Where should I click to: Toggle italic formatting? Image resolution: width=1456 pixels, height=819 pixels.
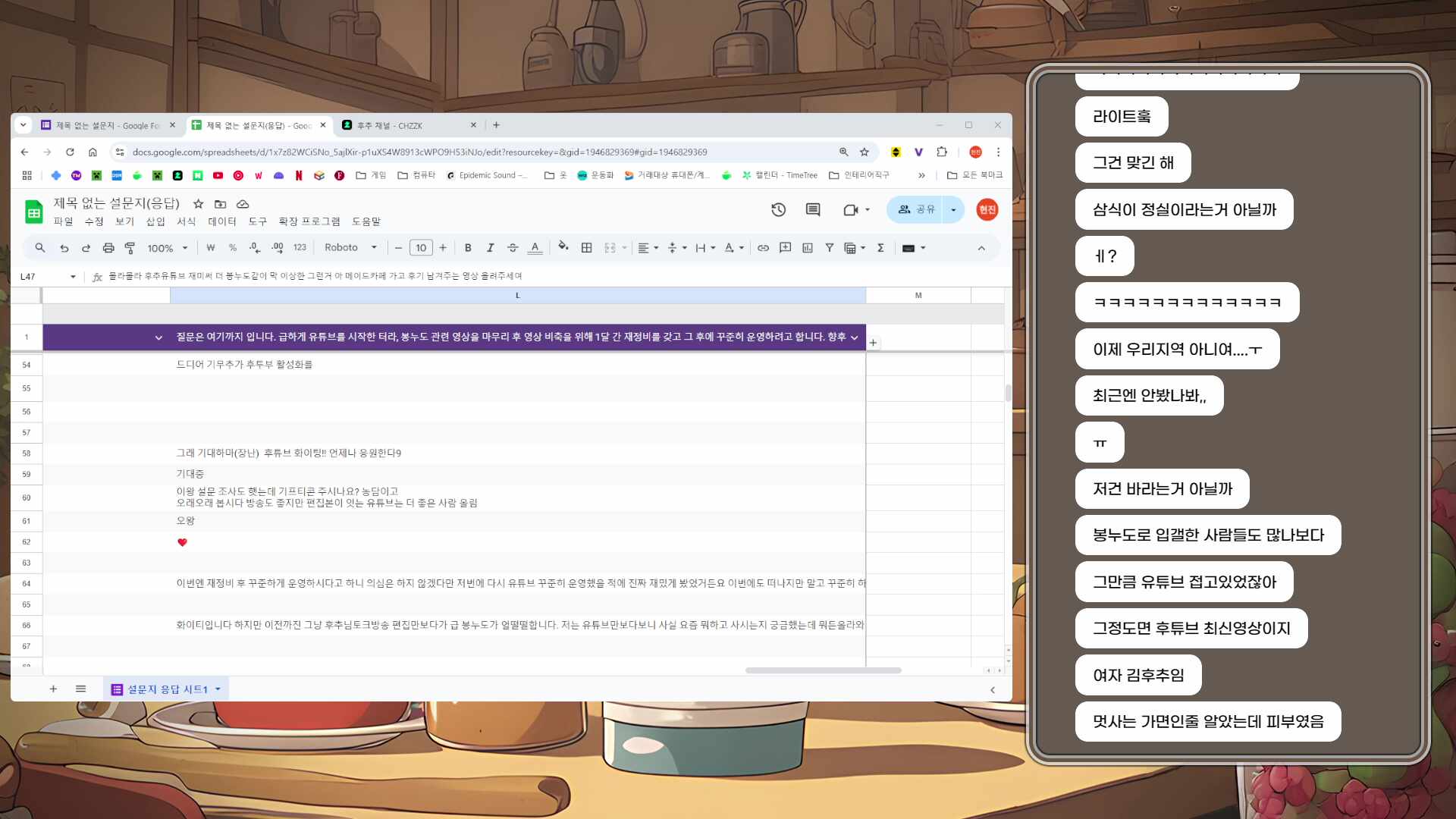pyautogui.click(x=491, y=248)
